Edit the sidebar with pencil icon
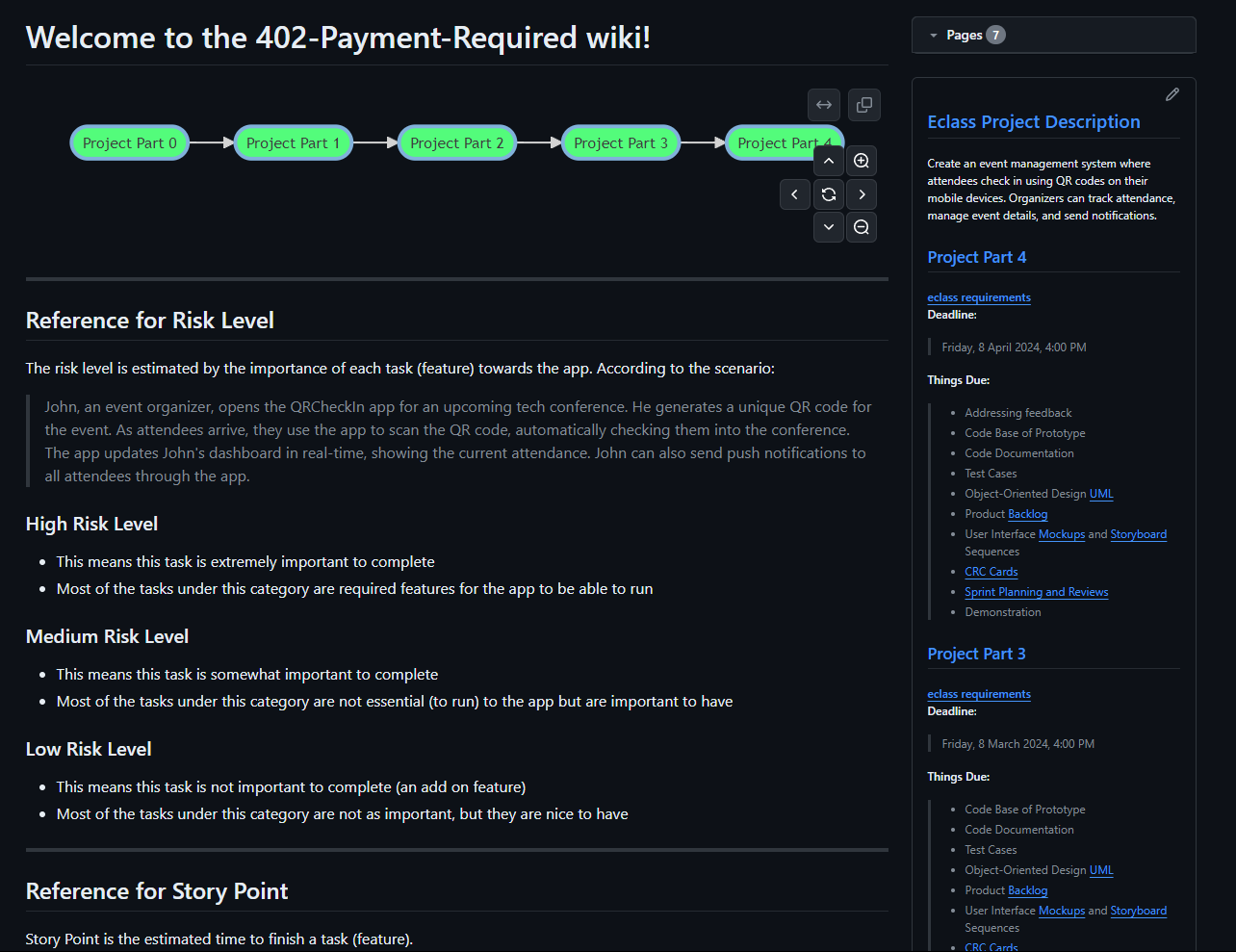 coord(1172,94)
